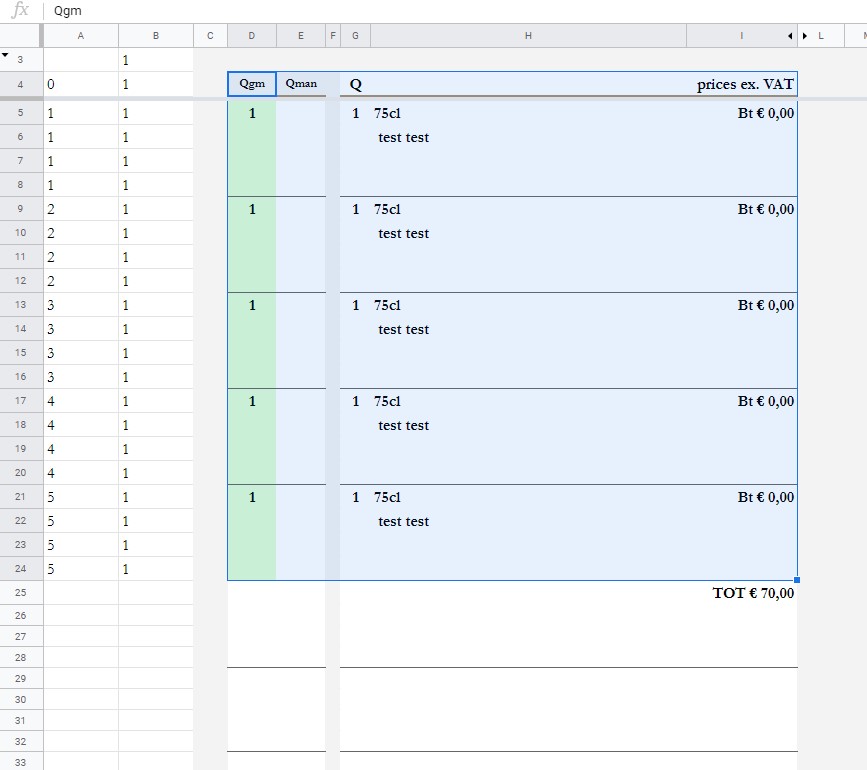
Task: Click the Q header cell
Action: (355, 84)
